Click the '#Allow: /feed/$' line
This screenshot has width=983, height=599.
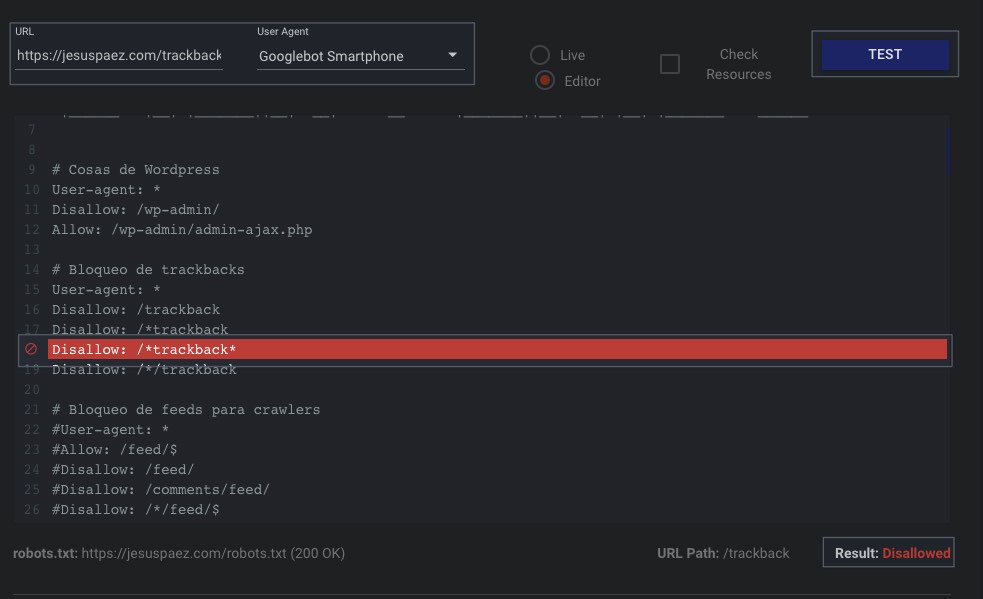click(x=114, y=450)
